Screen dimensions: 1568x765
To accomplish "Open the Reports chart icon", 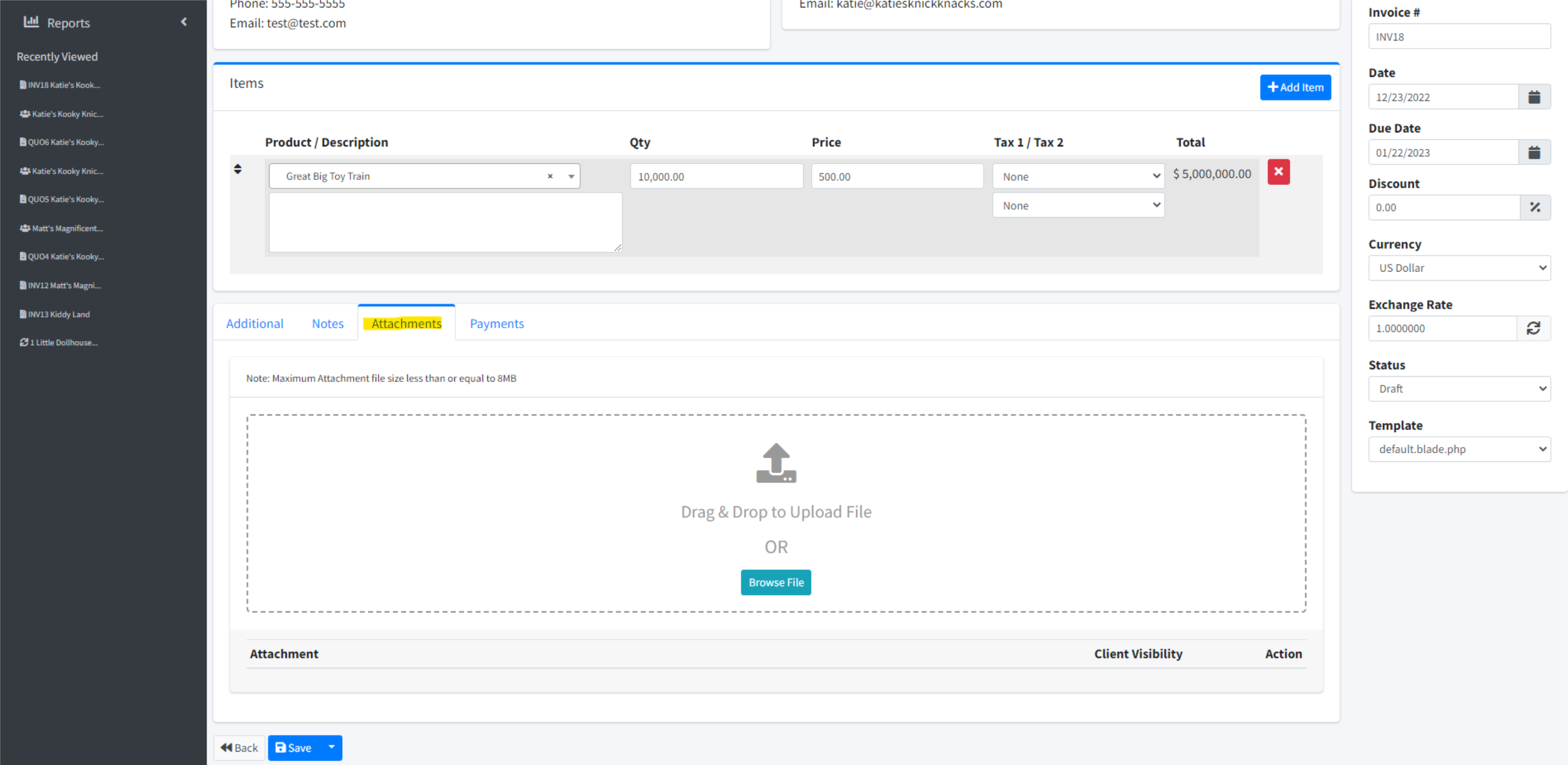I will [x=31, y=22].
